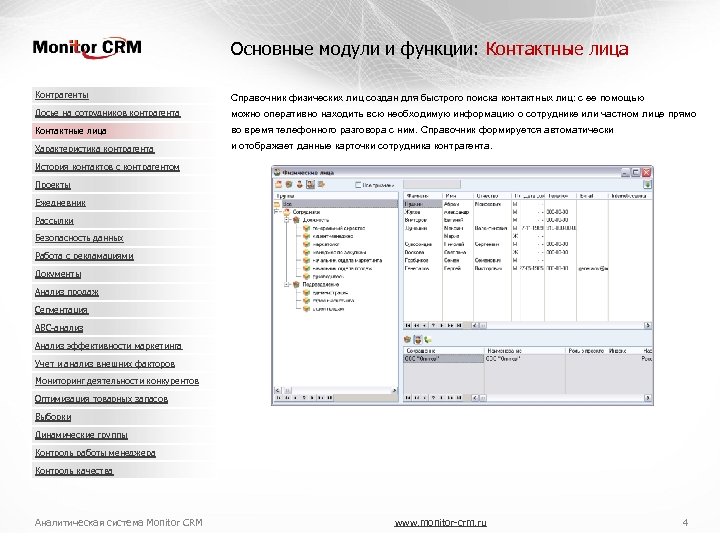Select last contacts row containing an e-mail
This screenshot has height=540, width=720.
pyautogui.click(x=528, y=268)
